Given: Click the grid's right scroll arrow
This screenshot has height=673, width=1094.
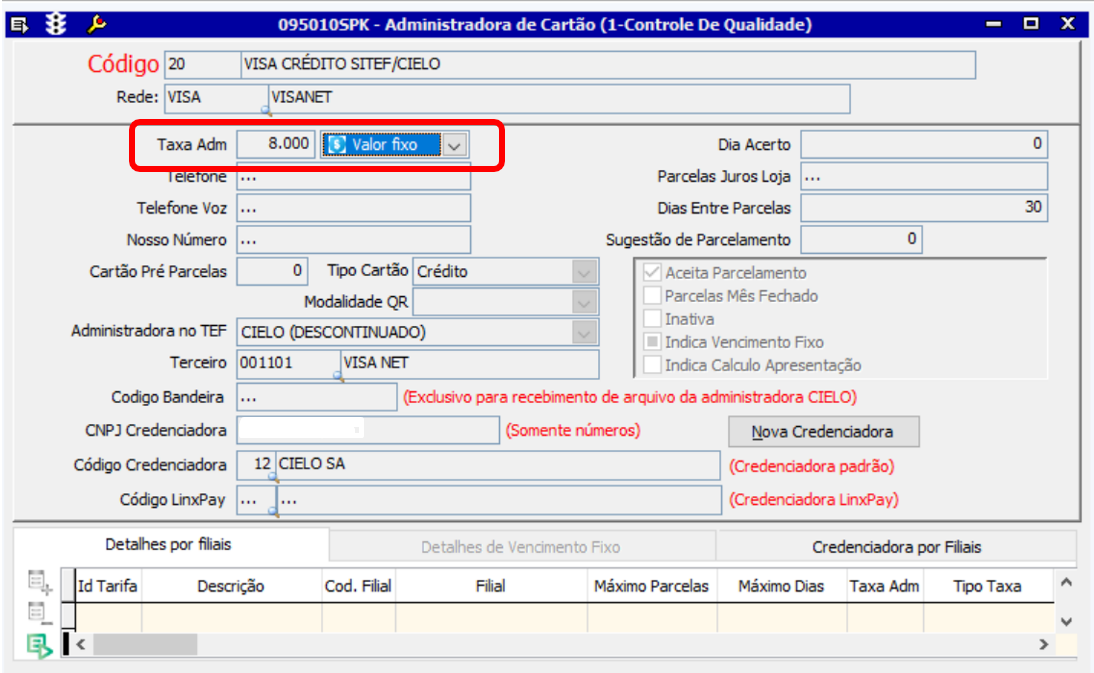Looking at the screenshot, I should (1043, 644).
